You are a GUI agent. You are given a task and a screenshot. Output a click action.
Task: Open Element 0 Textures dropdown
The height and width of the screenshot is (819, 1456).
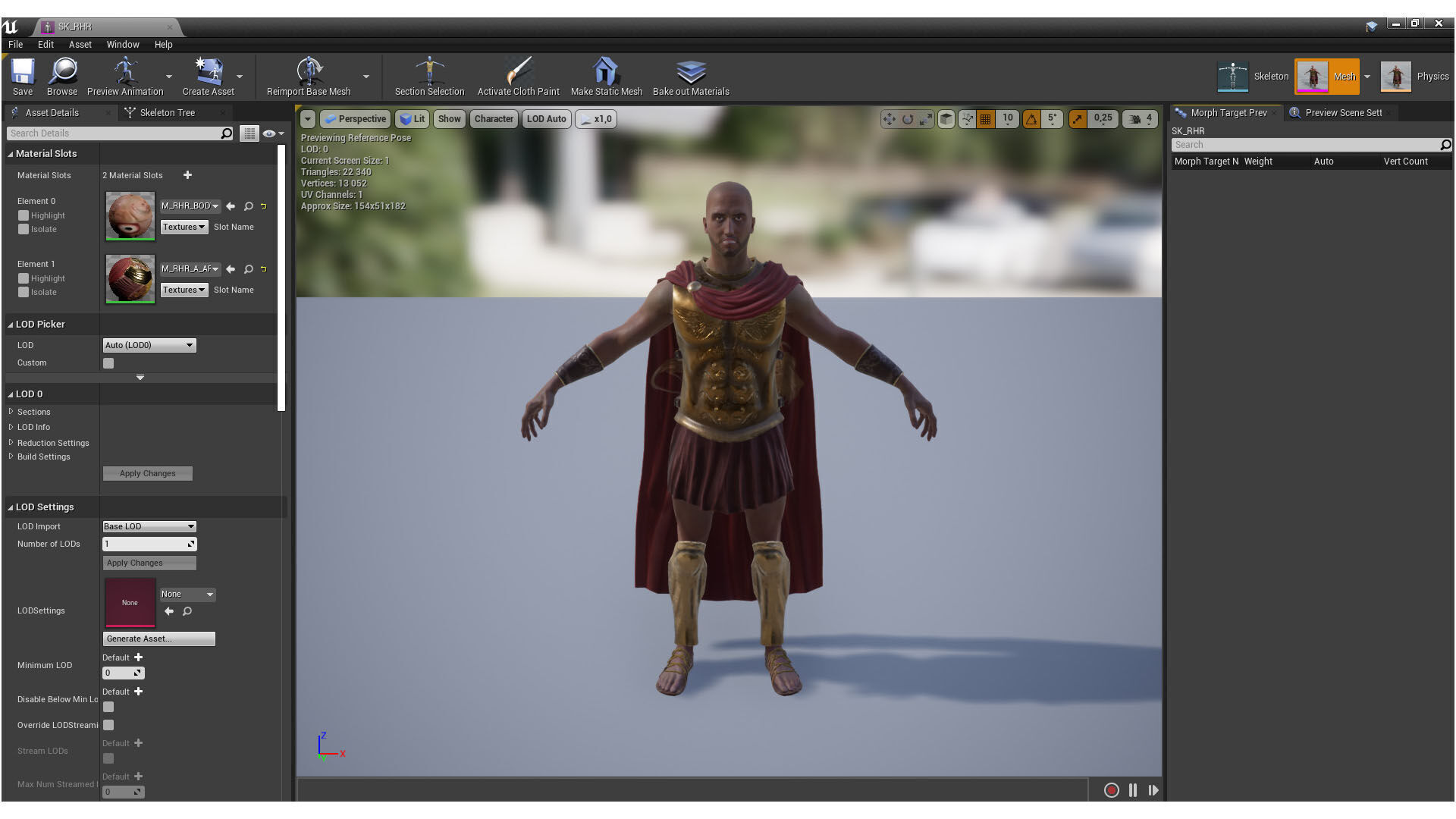[184, 227]
